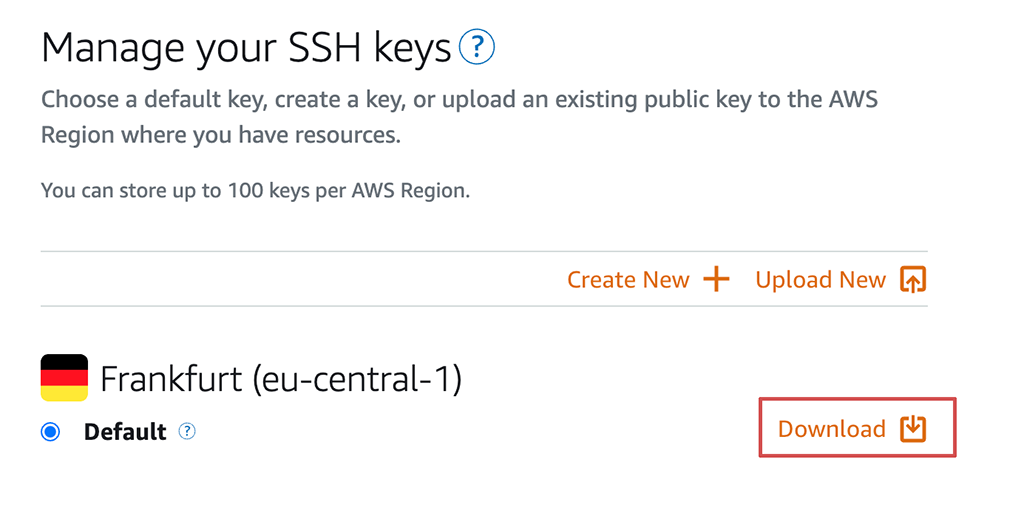
Task: Click the eu-central-1 region code in parentheses
Action: [357, 379]
